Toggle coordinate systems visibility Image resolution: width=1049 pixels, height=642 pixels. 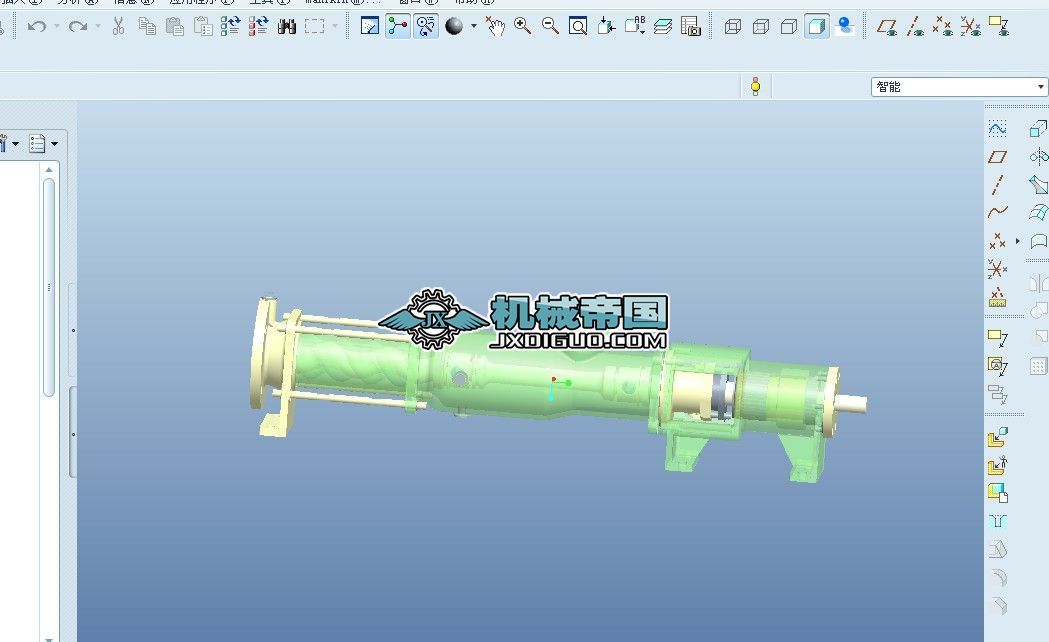pos(971,26)
